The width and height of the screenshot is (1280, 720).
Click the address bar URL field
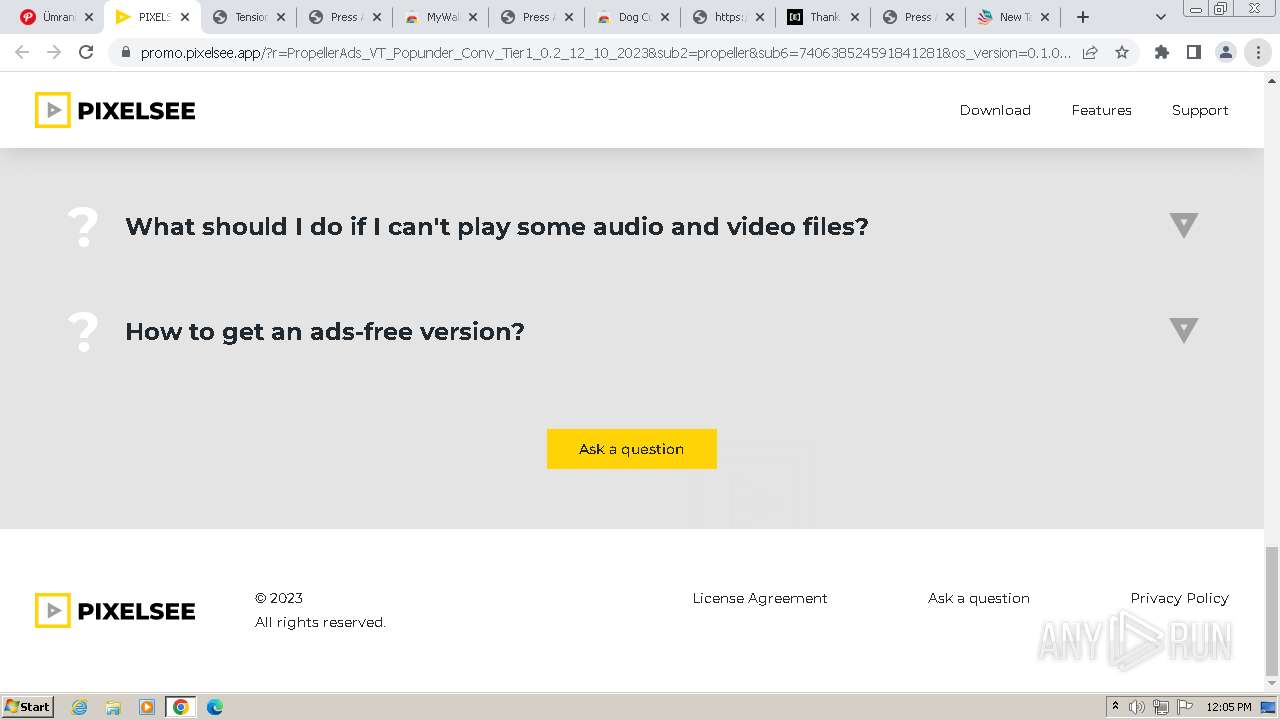click(605, 53)
